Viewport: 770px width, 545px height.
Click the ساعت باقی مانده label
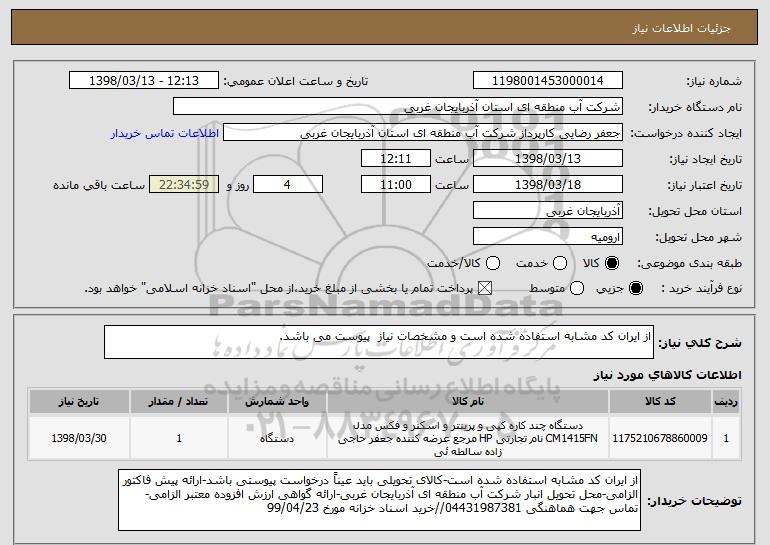[x=99, y=185]
